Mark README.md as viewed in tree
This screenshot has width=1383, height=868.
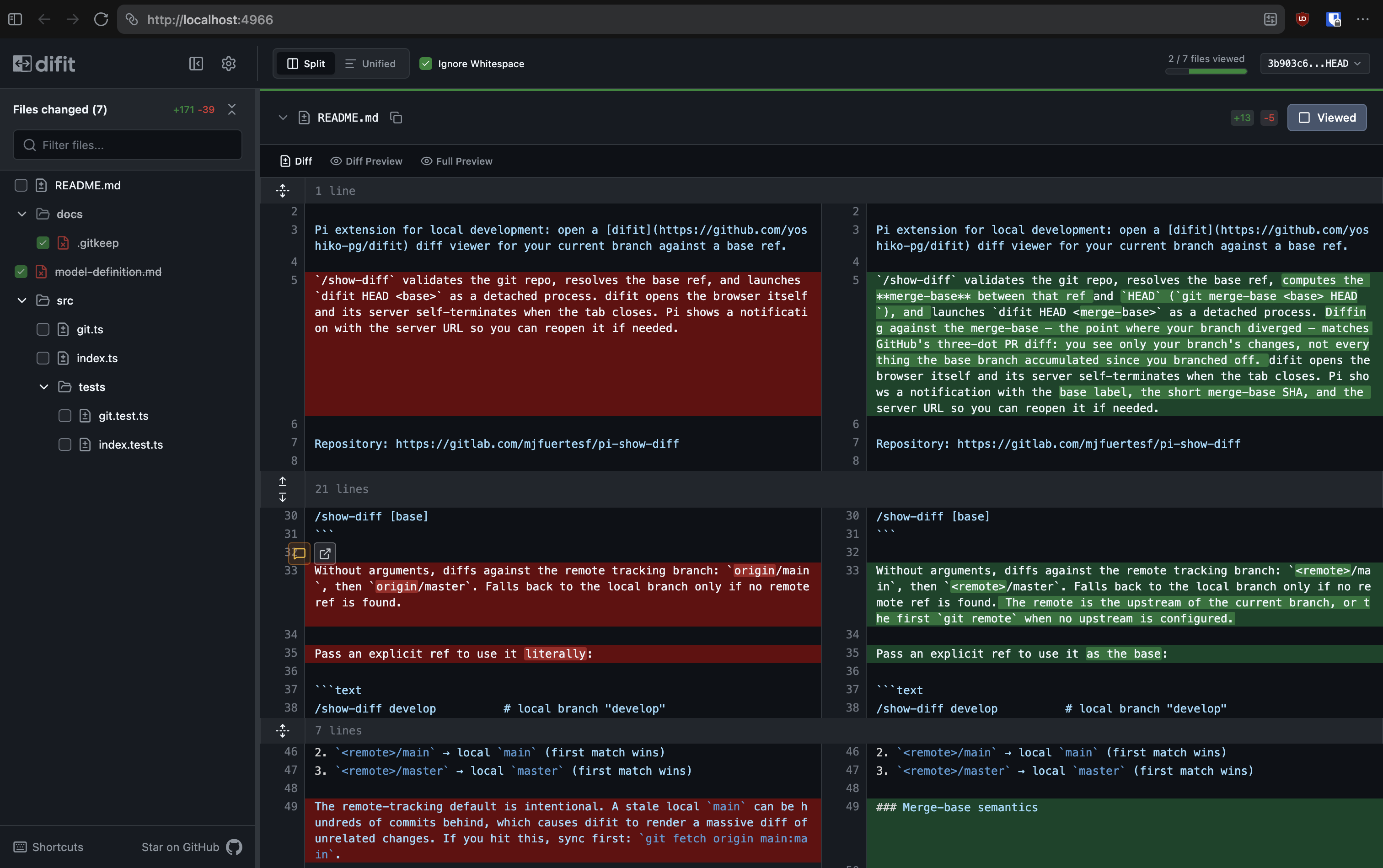[21, 185]
